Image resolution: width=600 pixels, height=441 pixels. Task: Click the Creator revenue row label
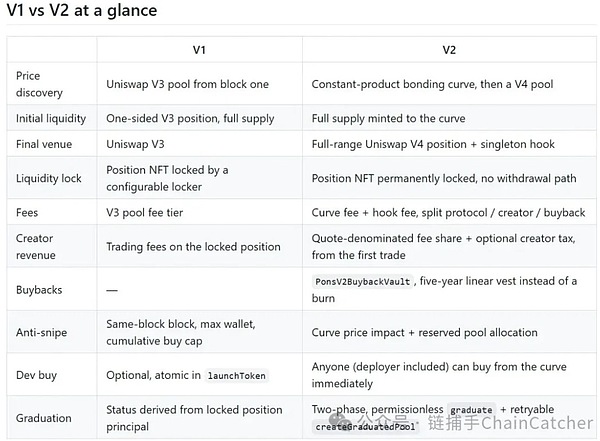click(36, 247)
